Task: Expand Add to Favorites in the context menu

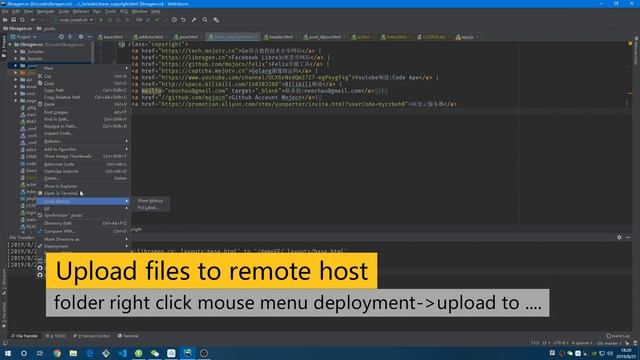Action: [x=83, y=149]
